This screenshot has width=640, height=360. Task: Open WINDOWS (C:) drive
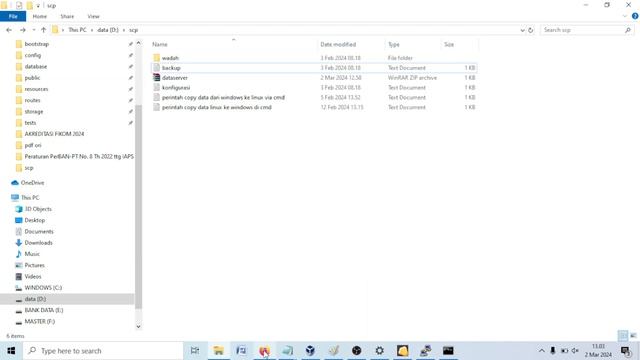[43, 287]
